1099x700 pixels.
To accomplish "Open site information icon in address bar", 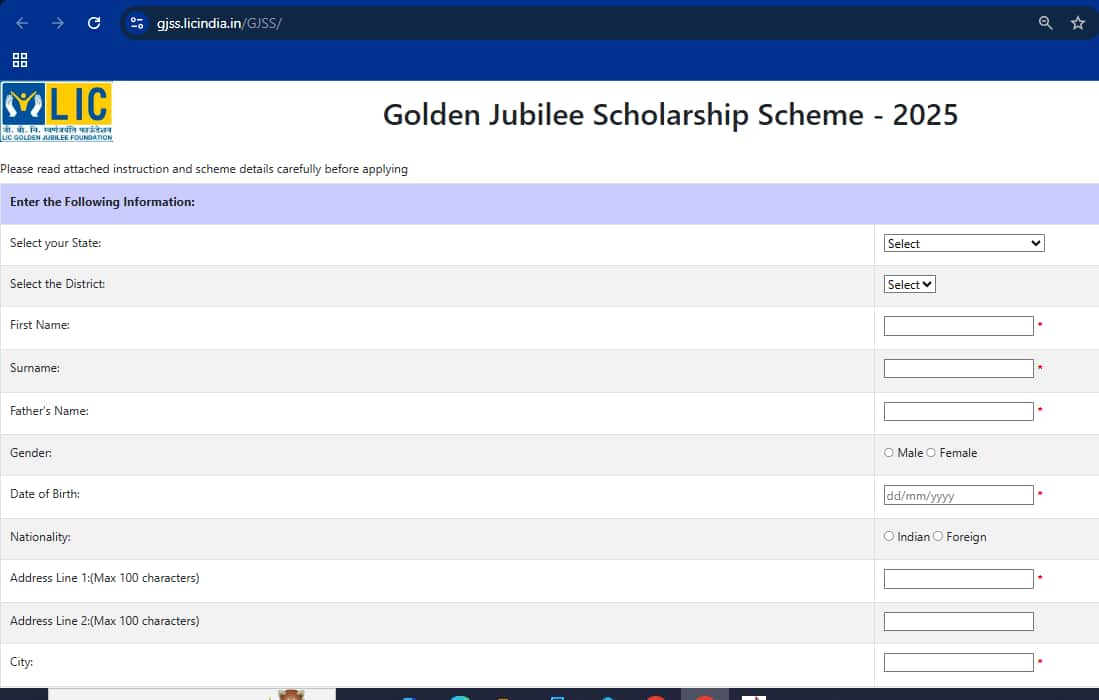I will tap(138, 23).
